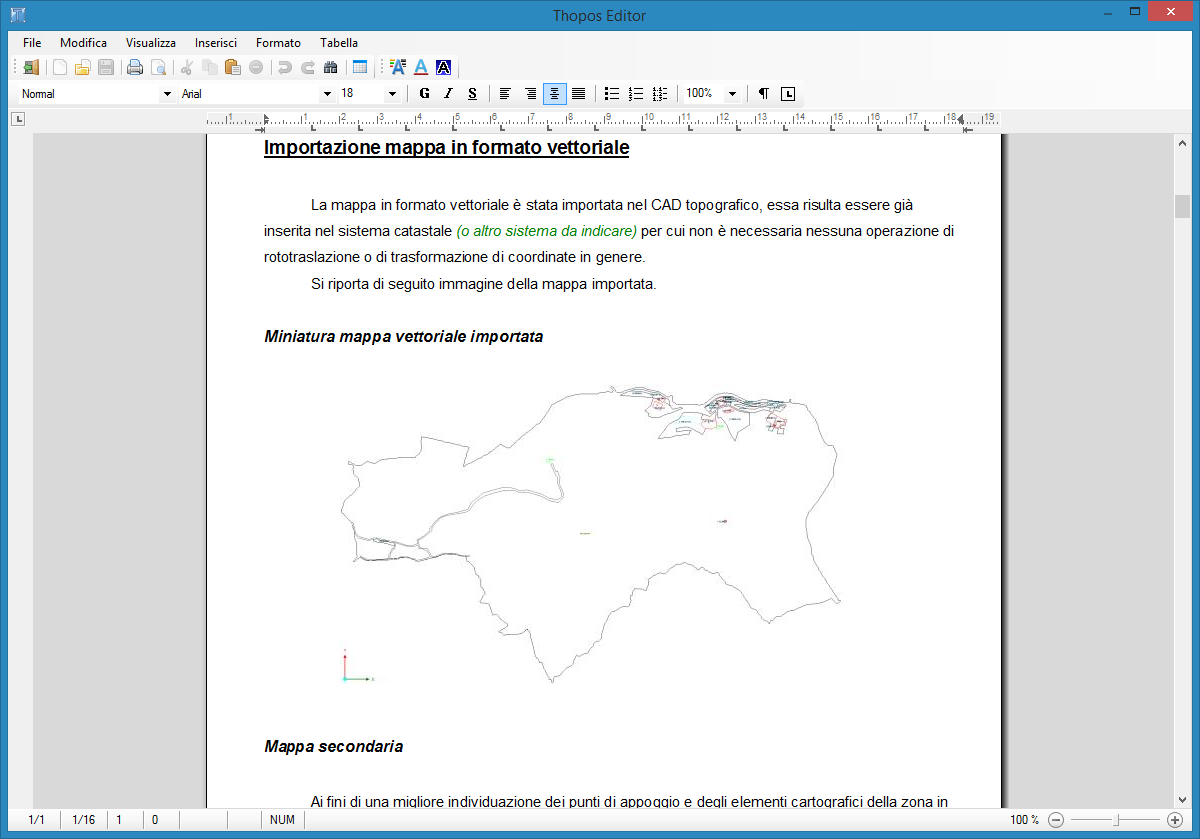Open print preview
The width and height of the screenshot is (1200, 839).
tap(158, 68)
